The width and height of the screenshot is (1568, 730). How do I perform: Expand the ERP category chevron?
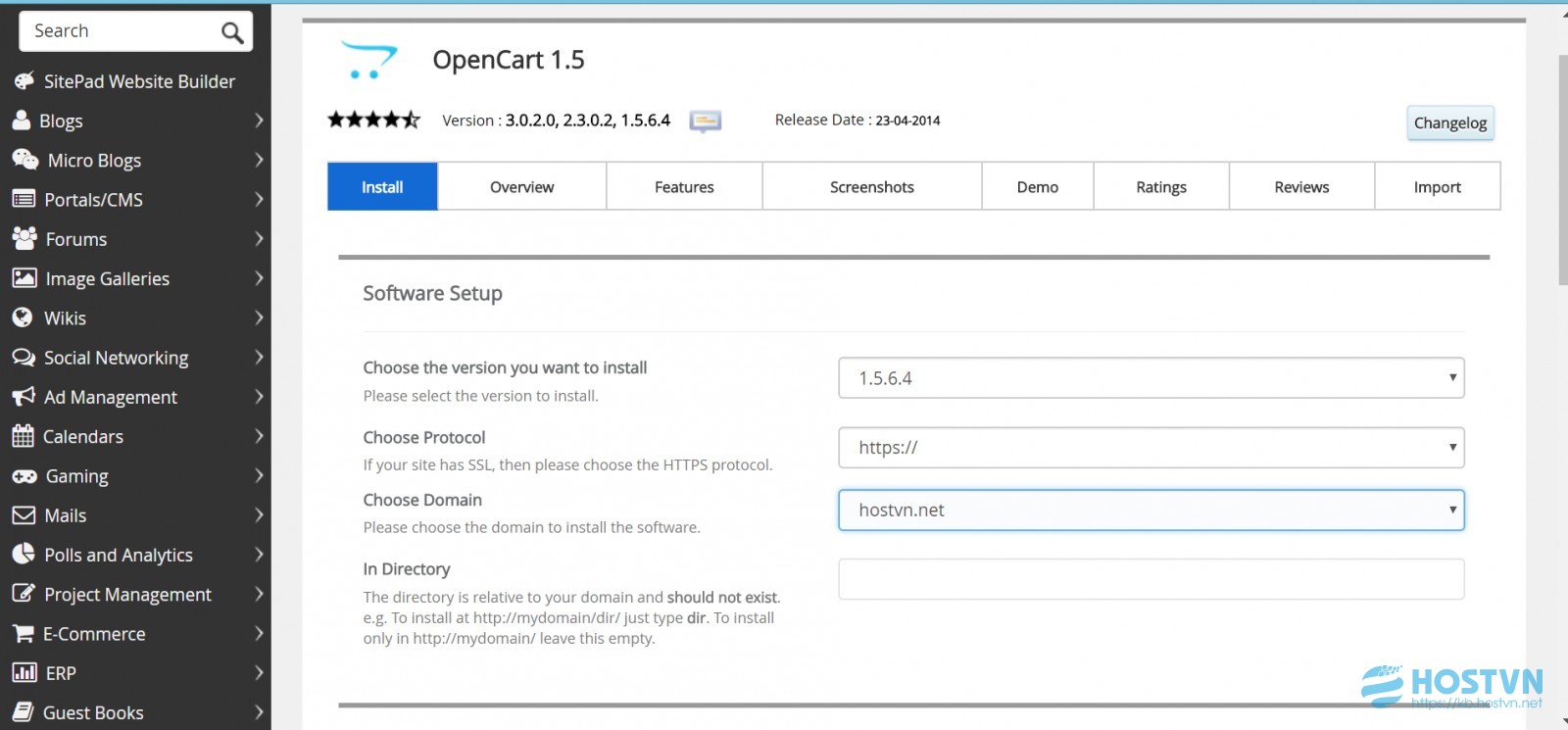(259, 673)
